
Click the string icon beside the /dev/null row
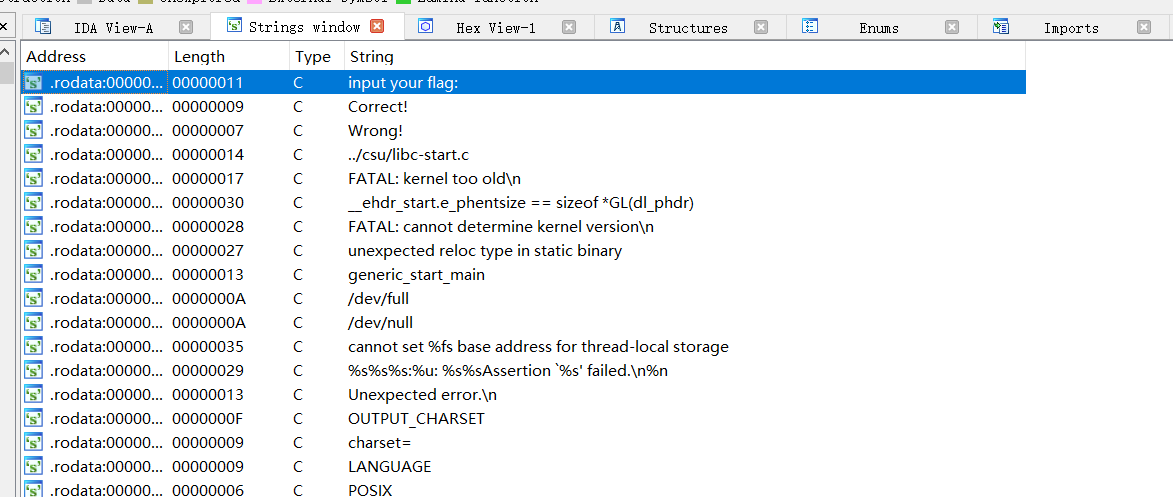(x=33, y=322)
